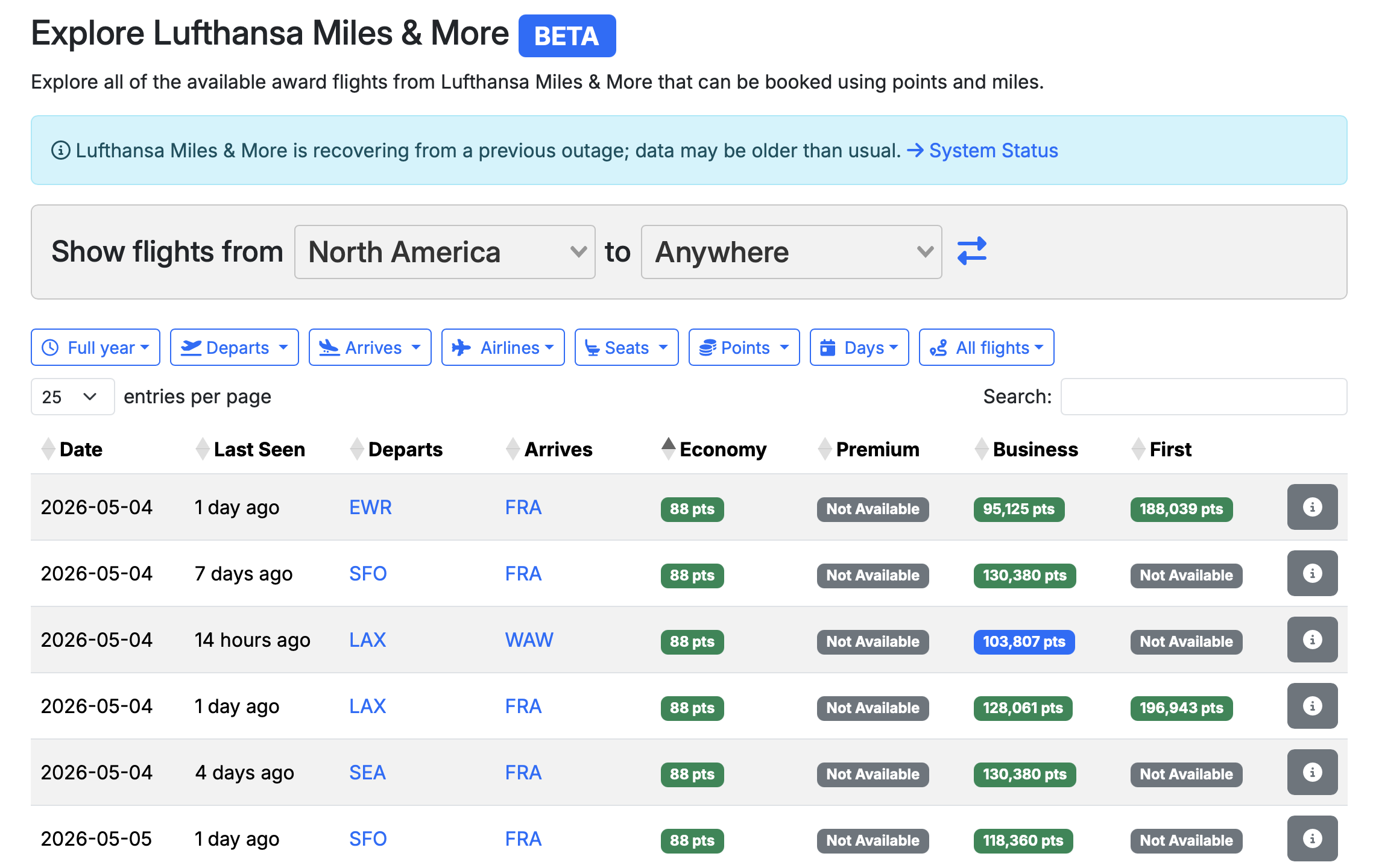The image size is (1376, 868).
Task: Click the blue 103,807 pts Business badge
Action: pyautogui.click(x=1024, y=641)
